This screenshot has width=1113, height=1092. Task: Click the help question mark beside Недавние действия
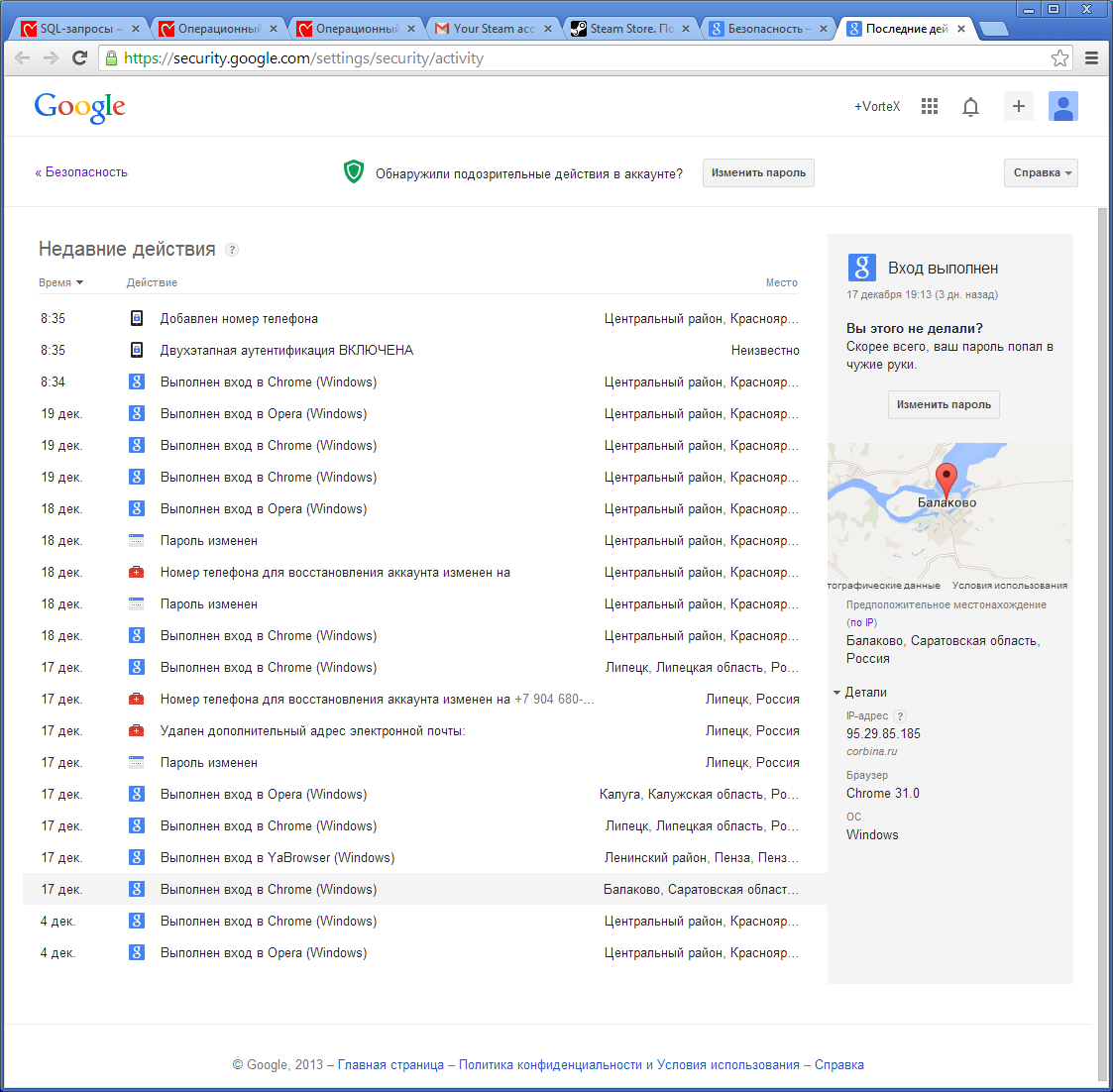point(231,250)
